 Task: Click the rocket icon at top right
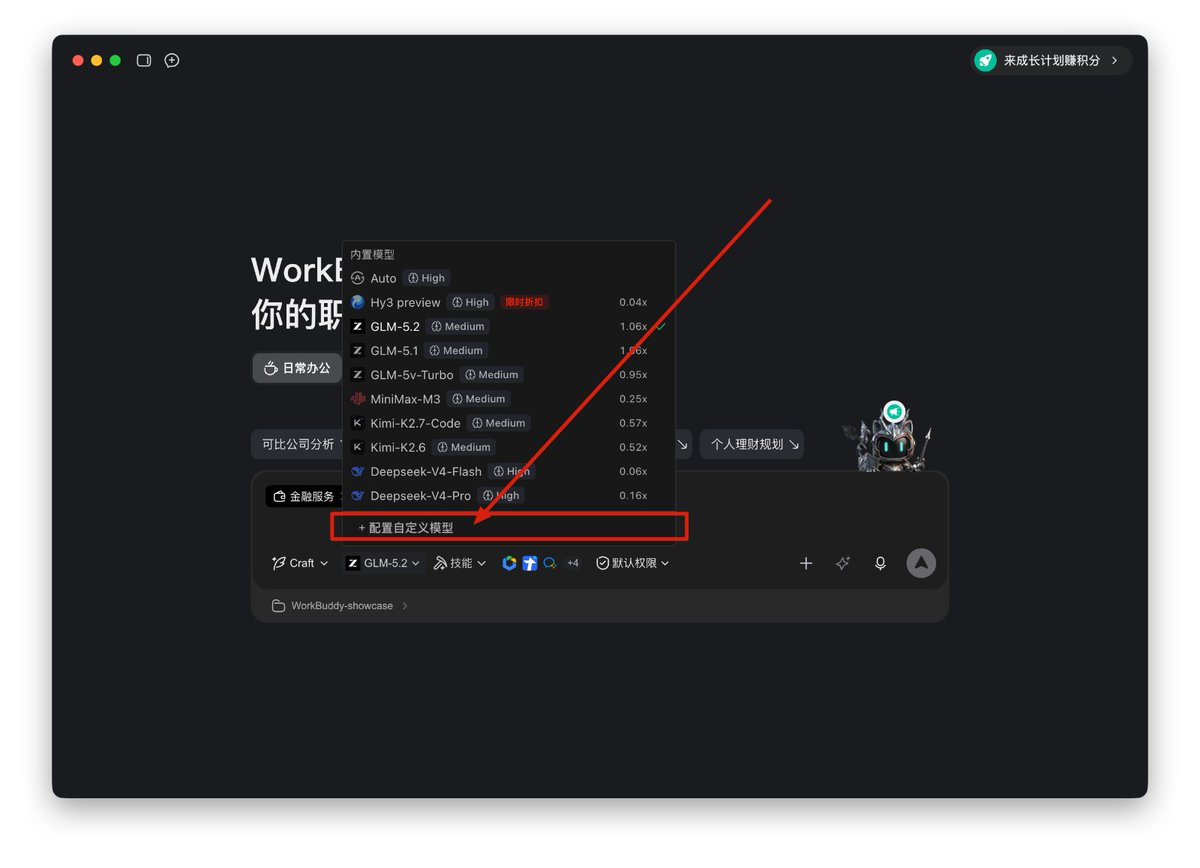985,60
